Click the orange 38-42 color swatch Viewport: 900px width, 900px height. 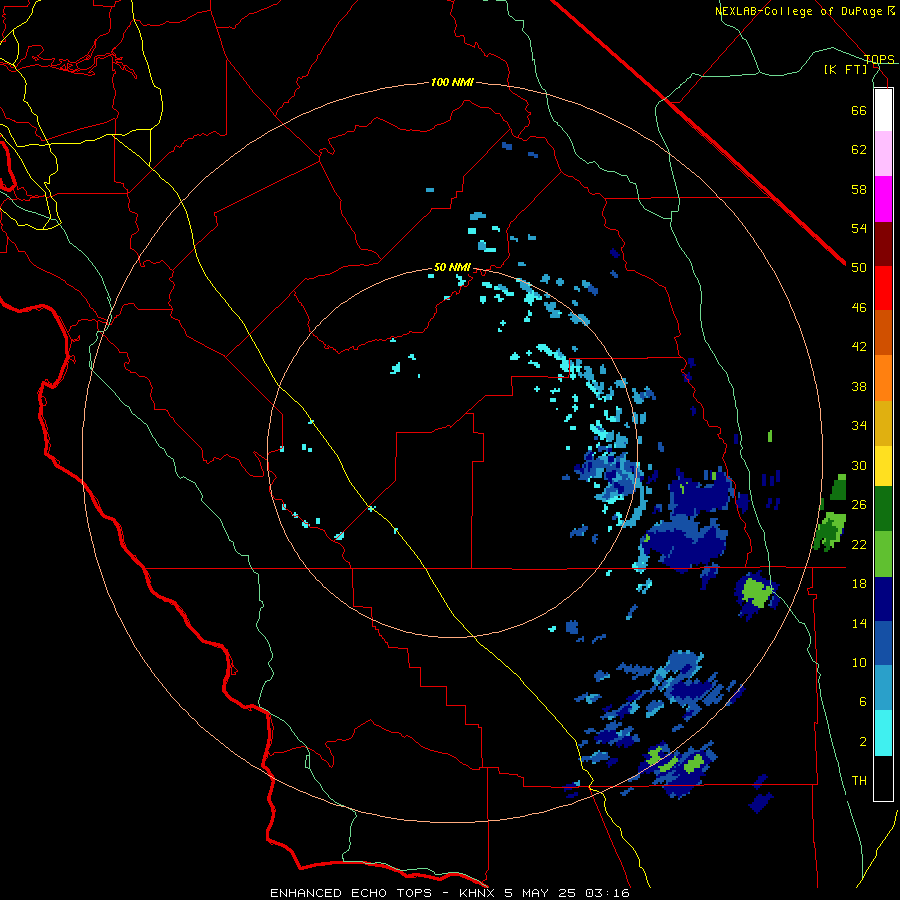(883, 378)
